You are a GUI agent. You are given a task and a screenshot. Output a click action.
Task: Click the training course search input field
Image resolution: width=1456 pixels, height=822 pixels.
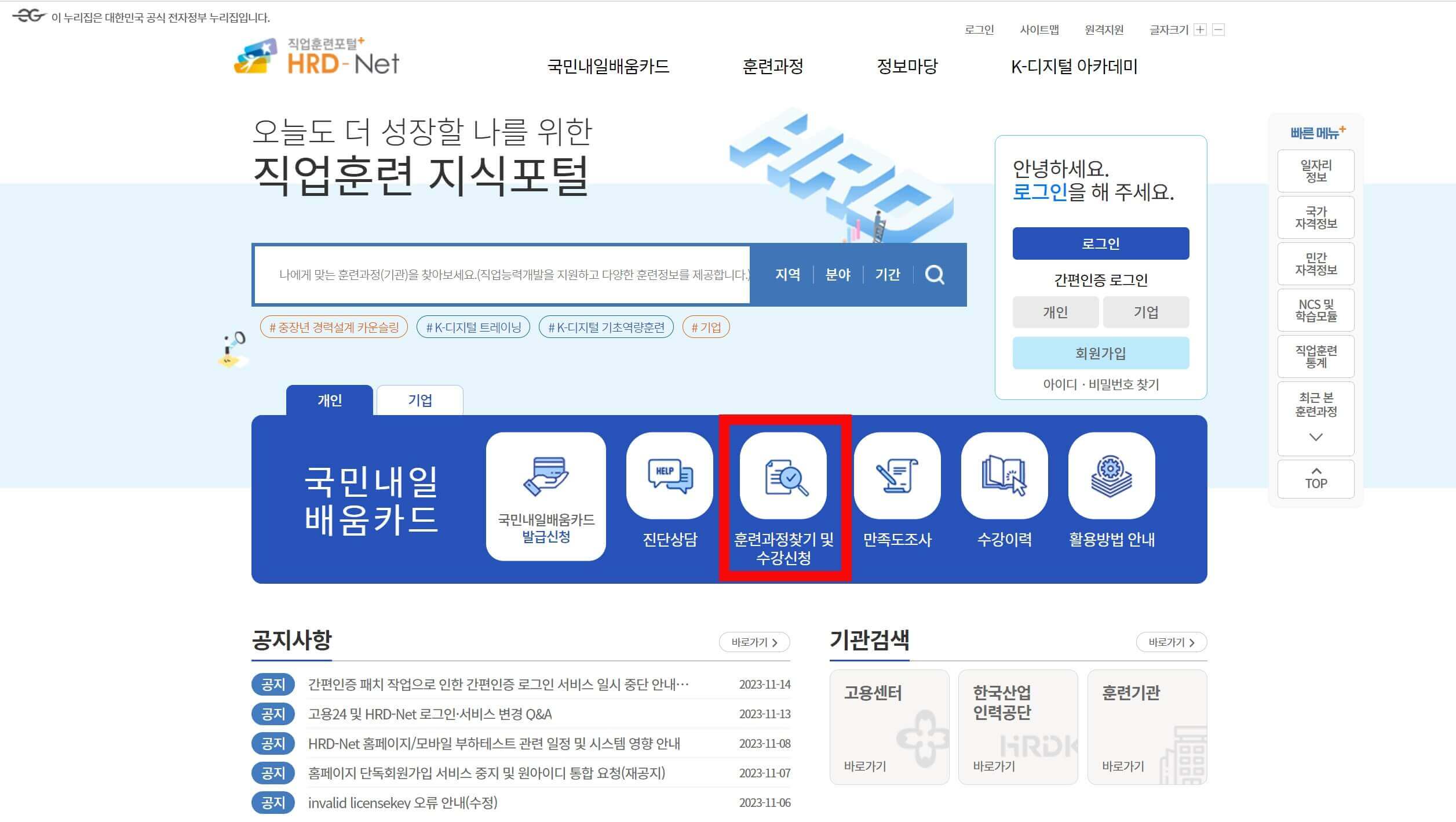click(x=504, y=274)
